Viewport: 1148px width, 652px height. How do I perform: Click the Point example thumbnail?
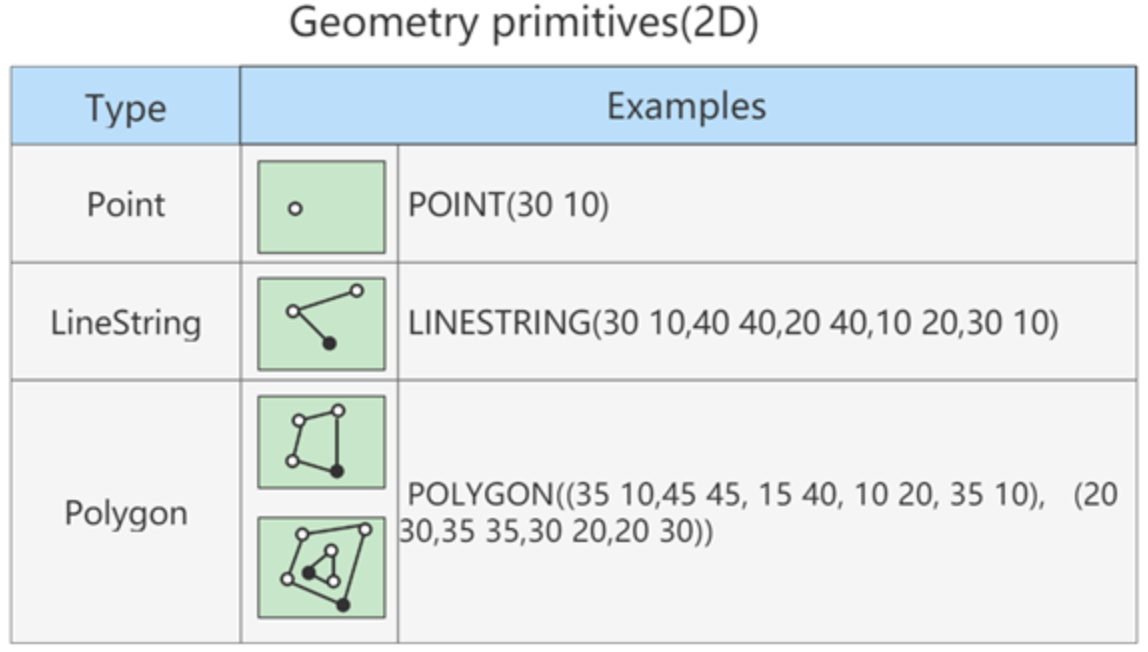321,207
